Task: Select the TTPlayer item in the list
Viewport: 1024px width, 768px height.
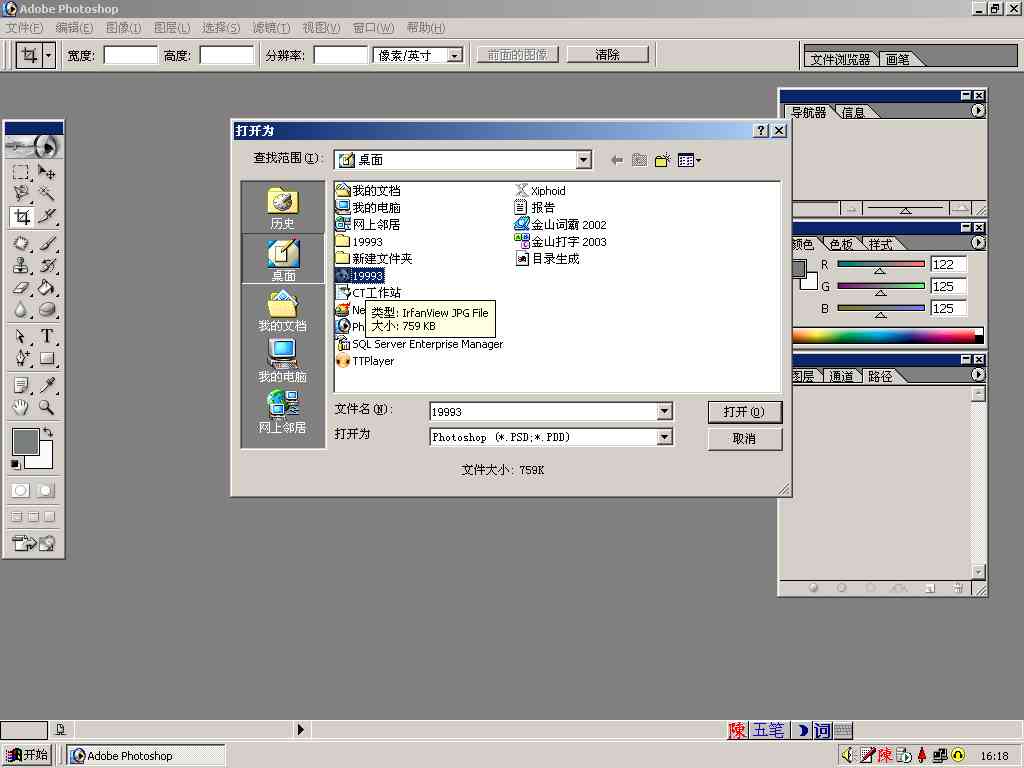Action: [366, 361]
